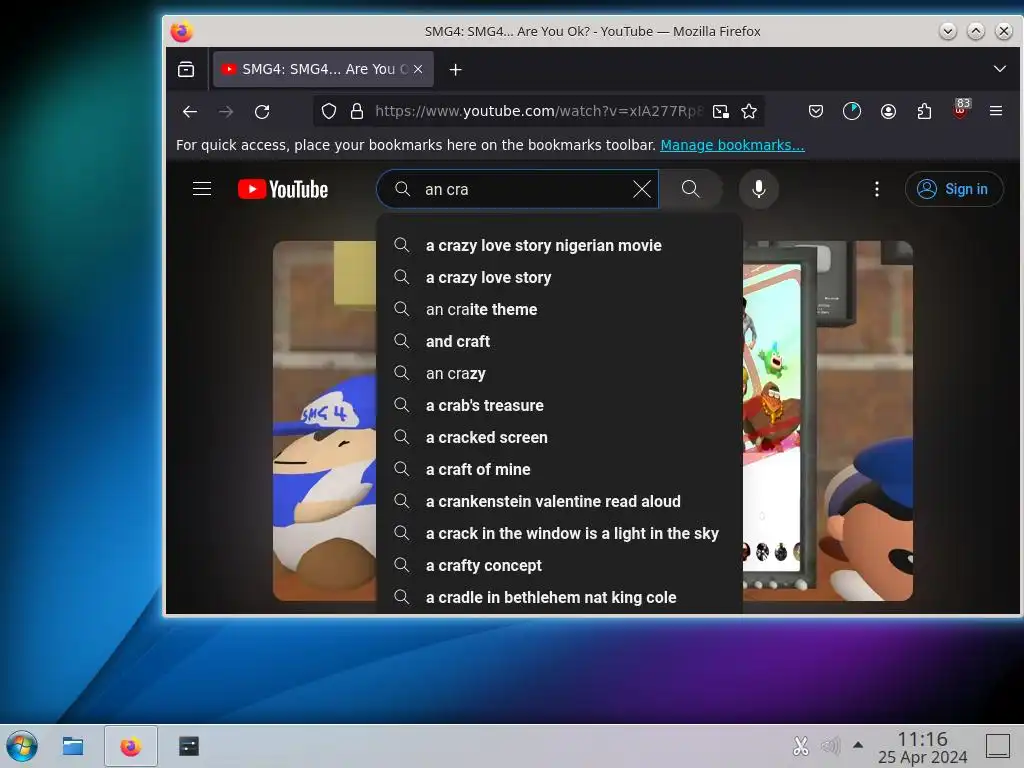Click the Firefox address bar URL
Viewport: 1024px width, 768px height.
click(x=539, y=112)
